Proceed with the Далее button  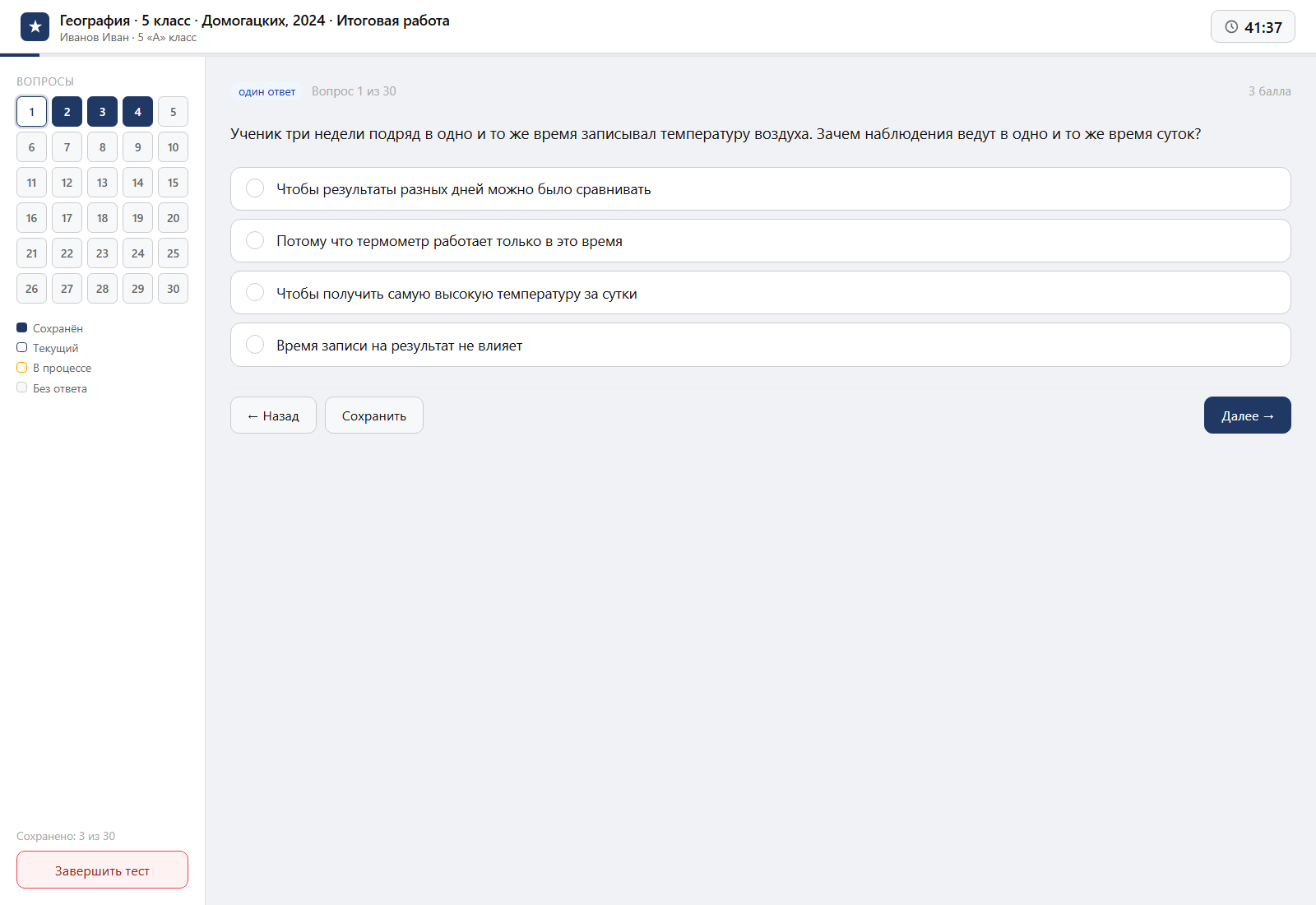pos(1247,415)
